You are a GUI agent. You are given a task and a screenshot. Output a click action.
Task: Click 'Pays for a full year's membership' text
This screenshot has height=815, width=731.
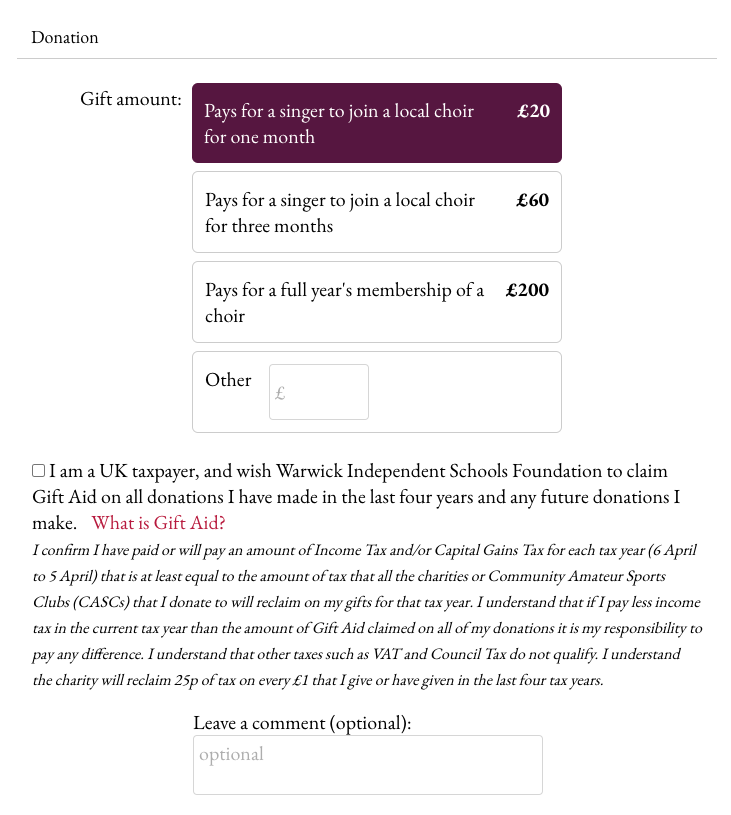[x=344, y=290]
